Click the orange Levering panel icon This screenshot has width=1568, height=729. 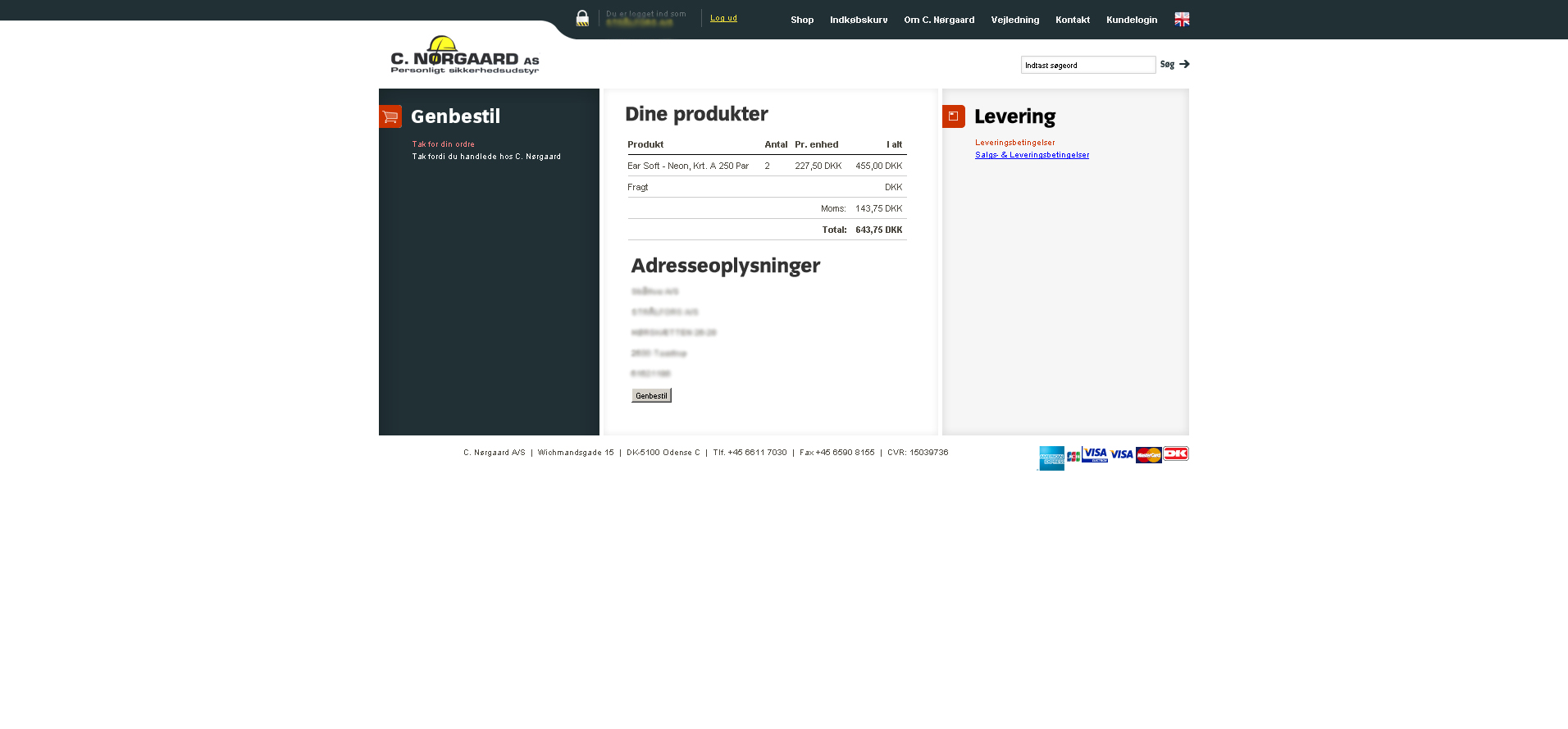point(953,116)
